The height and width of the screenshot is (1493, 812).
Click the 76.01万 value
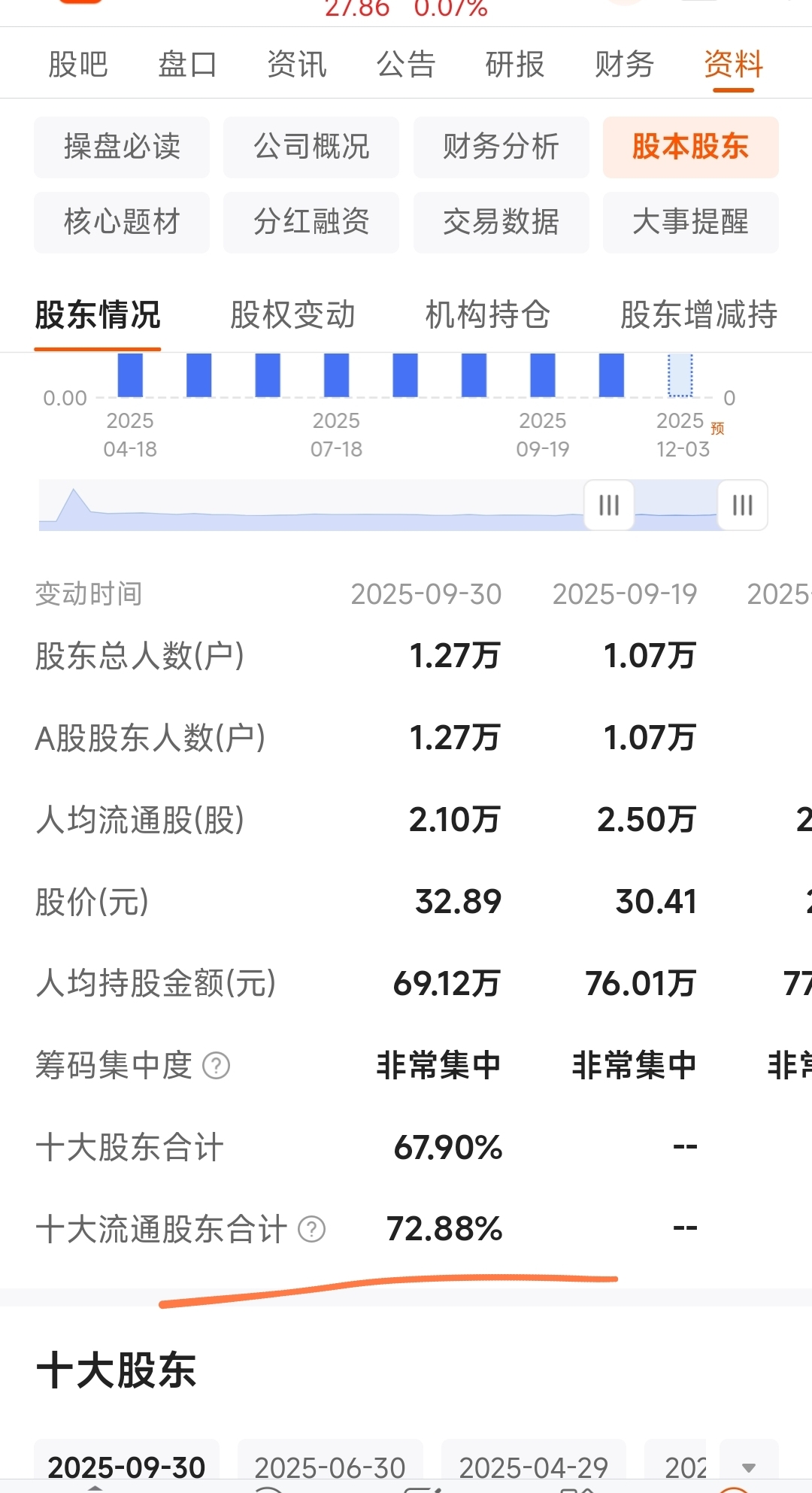(x=641, y=984)
